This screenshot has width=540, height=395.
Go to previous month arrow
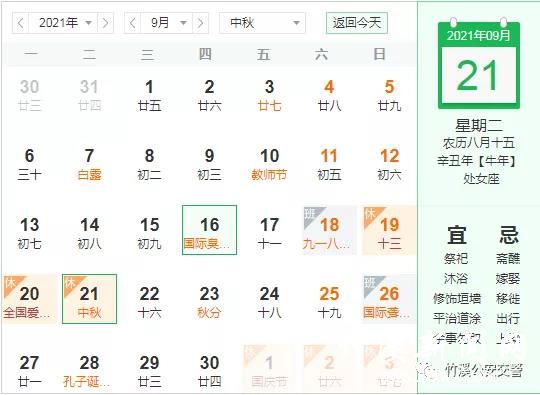pyautogui.click(x=133, y=23)
